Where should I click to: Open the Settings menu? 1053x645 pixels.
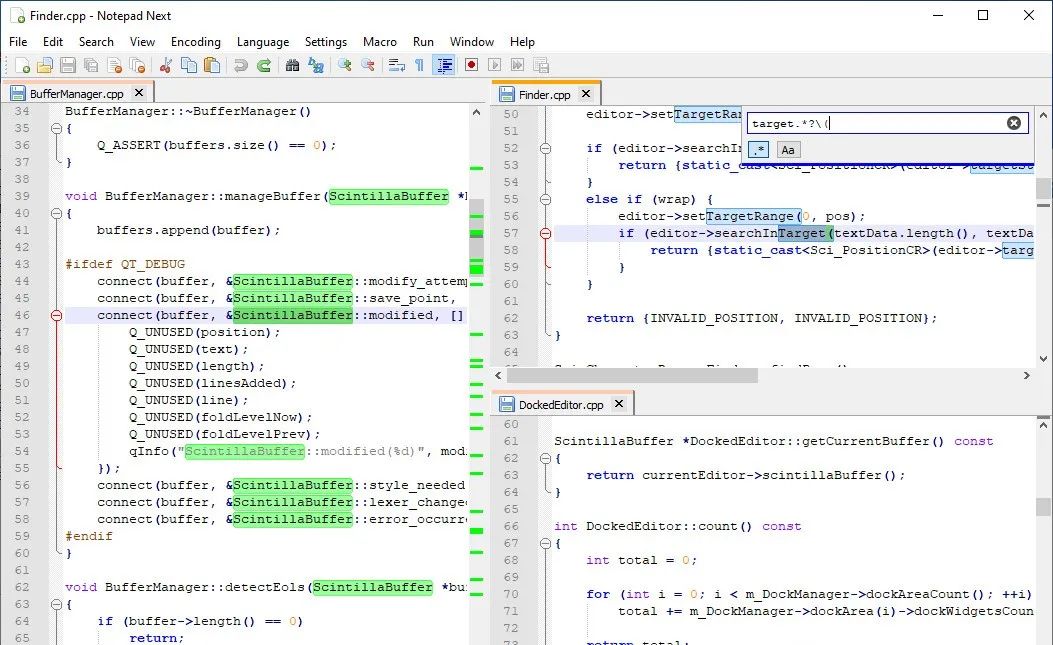click(x=326, y=42)
